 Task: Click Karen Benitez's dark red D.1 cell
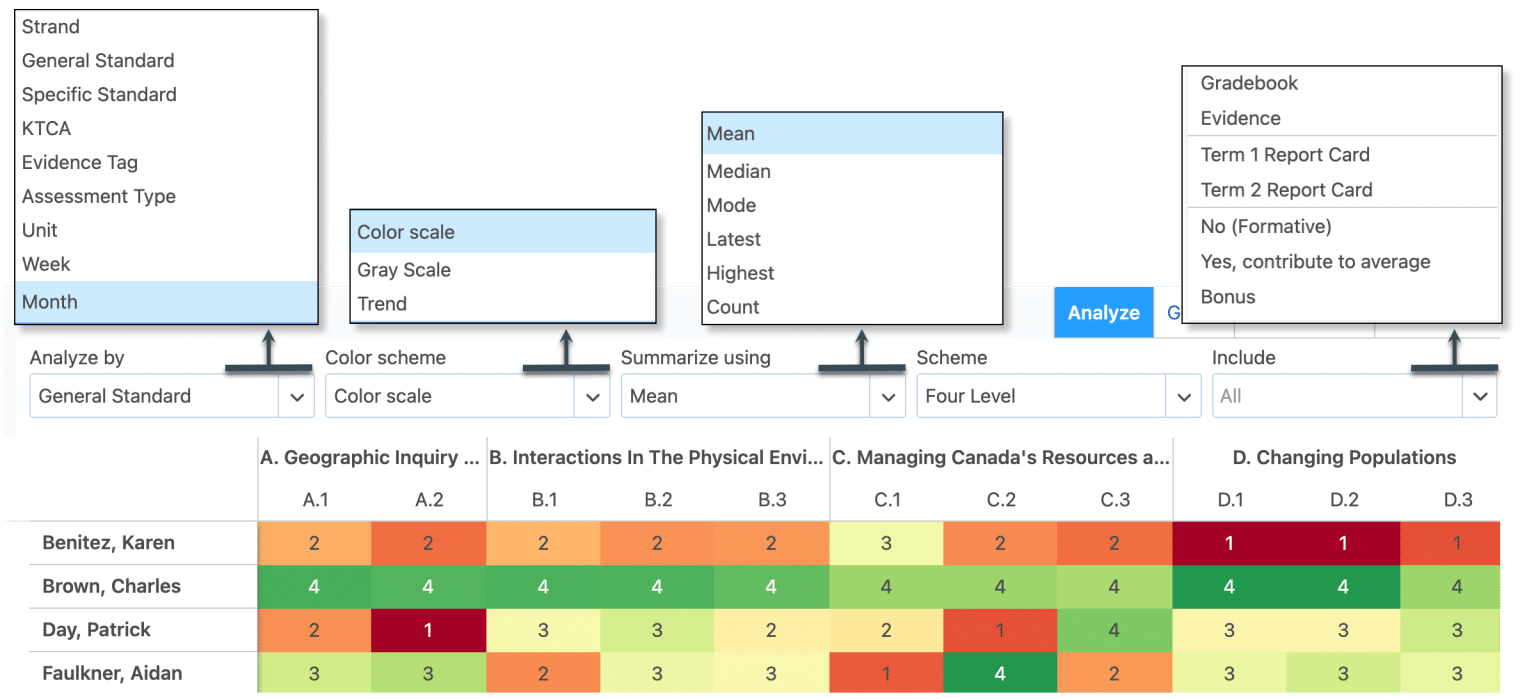1229,543
